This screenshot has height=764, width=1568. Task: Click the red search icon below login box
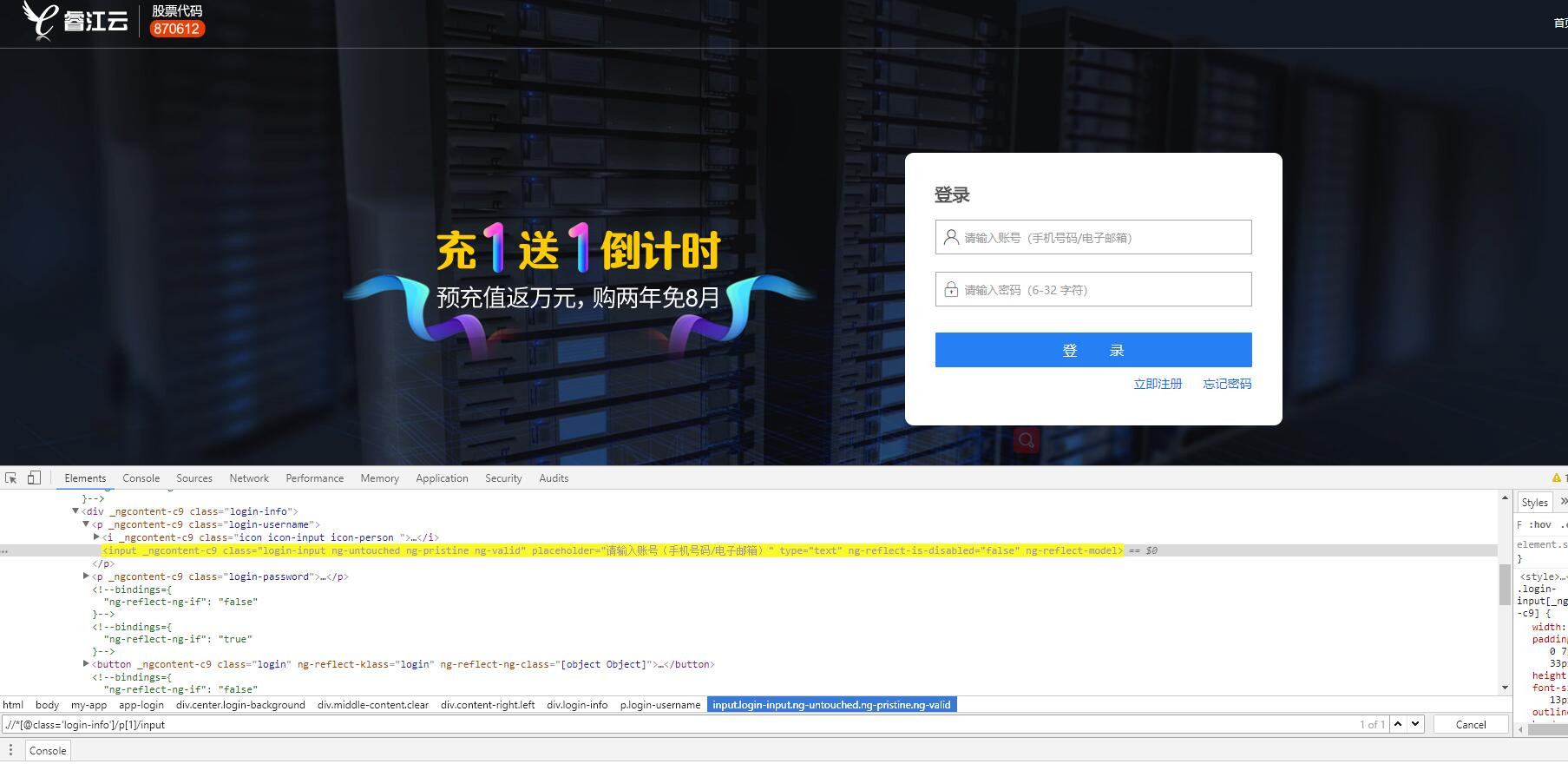[1027, 440]
